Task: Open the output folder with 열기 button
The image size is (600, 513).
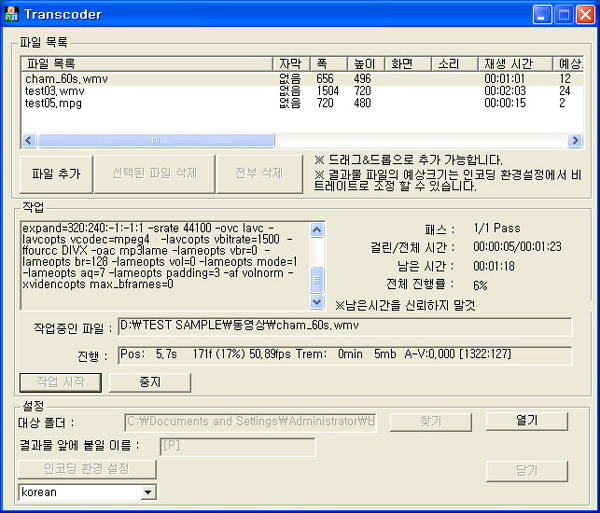Action: coord(527,421)
